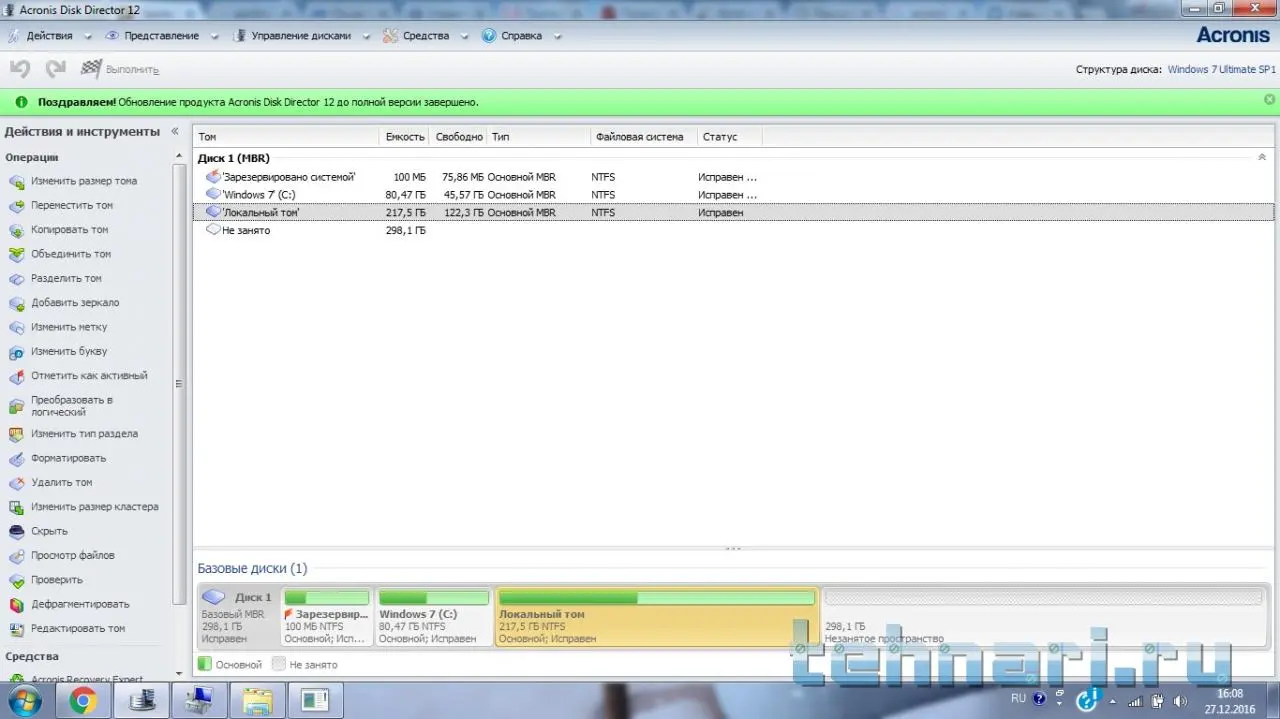Expand the dropdown arrow next to Действия
1280x719 pixels.
point(88,37)
